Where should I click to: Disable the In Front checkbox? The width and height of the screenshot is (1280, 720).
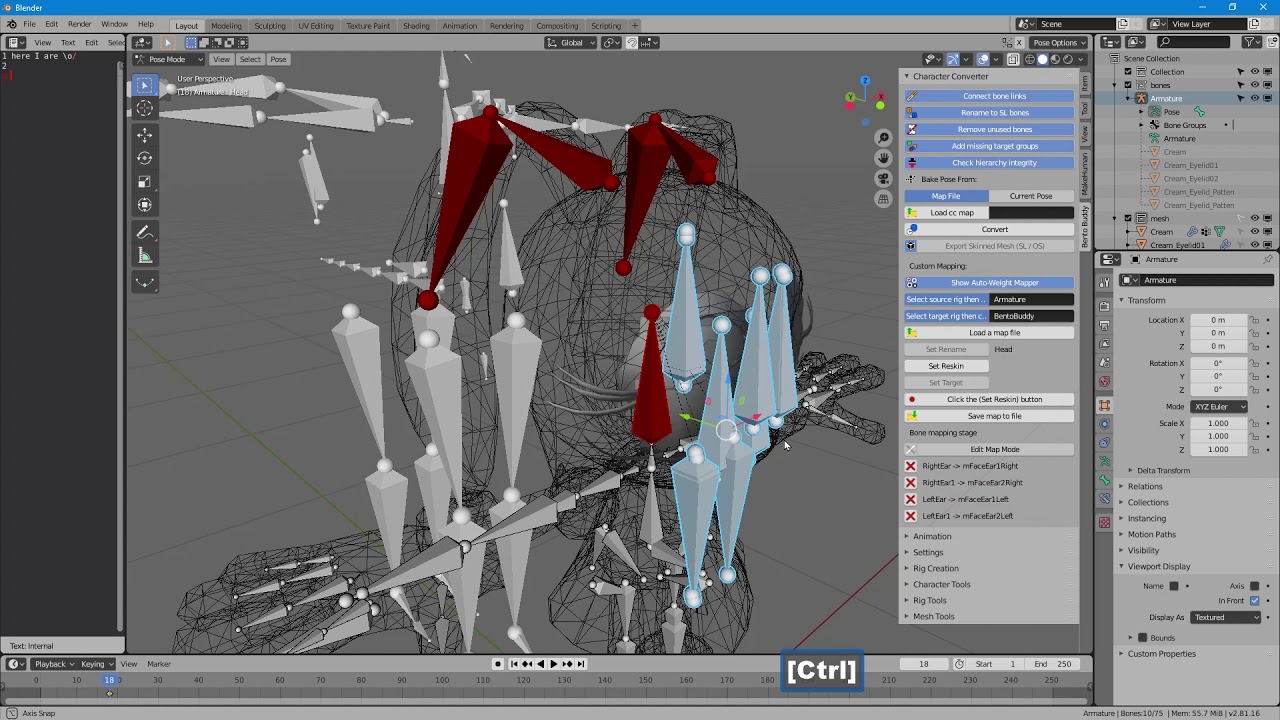[x=1254, y=601]
